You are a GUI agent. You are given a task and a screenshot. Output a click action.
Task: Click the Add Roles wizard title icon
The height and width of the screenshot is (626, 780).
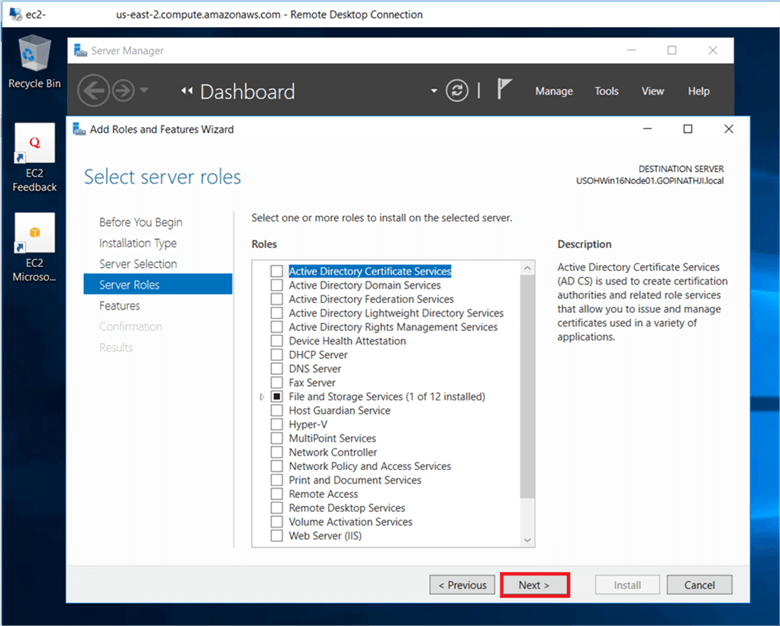pyautogui.click(x=79, y=129)
